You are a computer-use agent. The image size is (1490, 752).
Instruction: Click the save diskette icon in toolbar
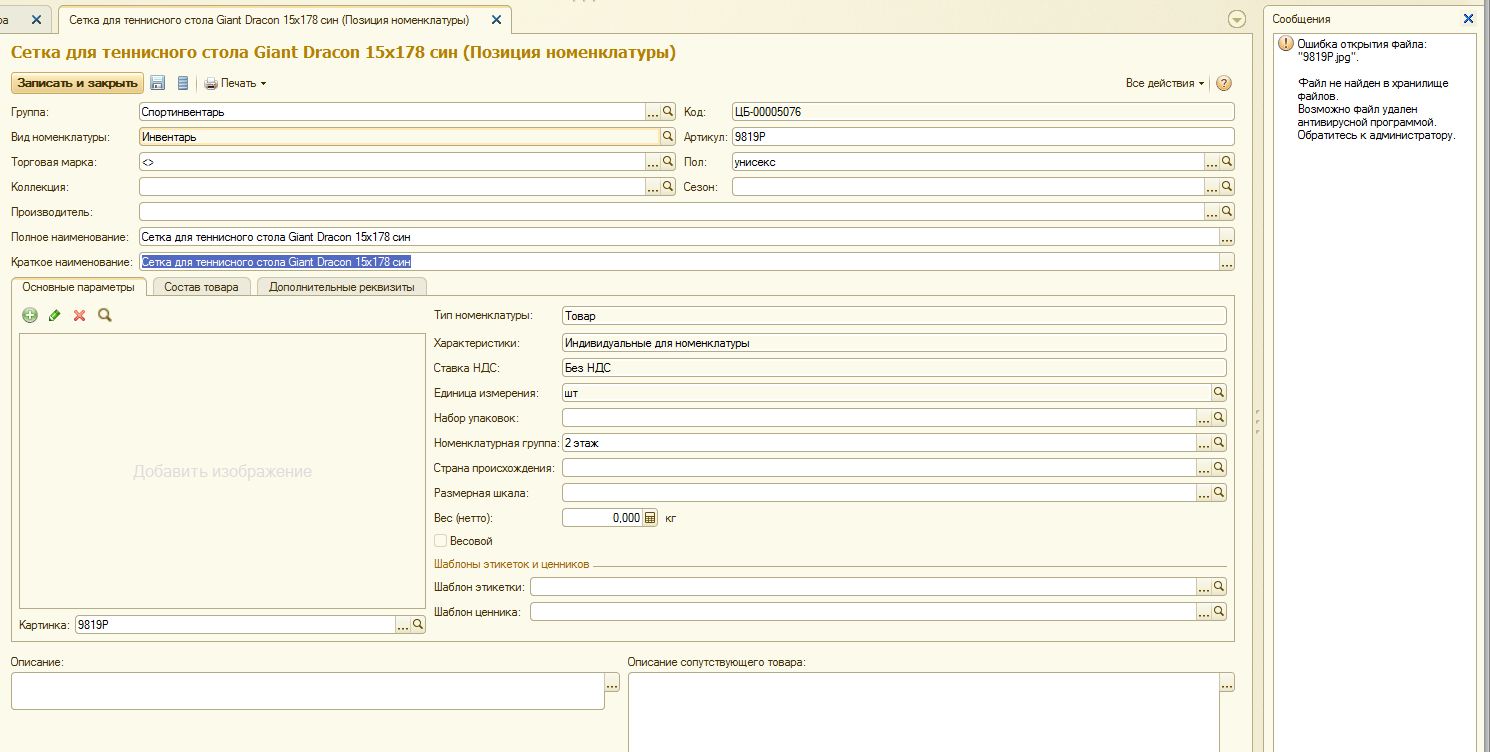(158, 83)
